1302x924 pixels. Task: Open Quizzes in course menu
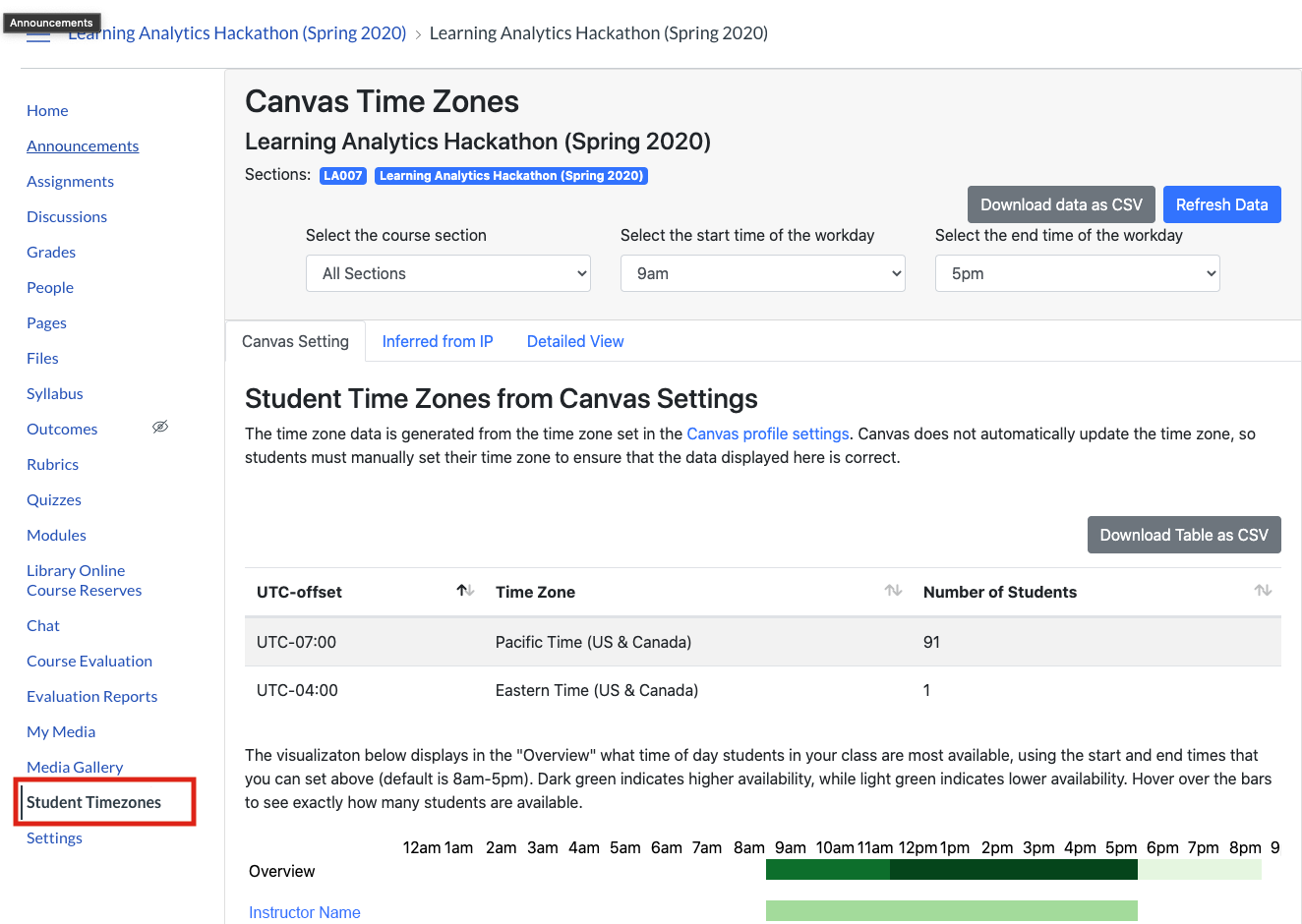[x=54, y=499]
